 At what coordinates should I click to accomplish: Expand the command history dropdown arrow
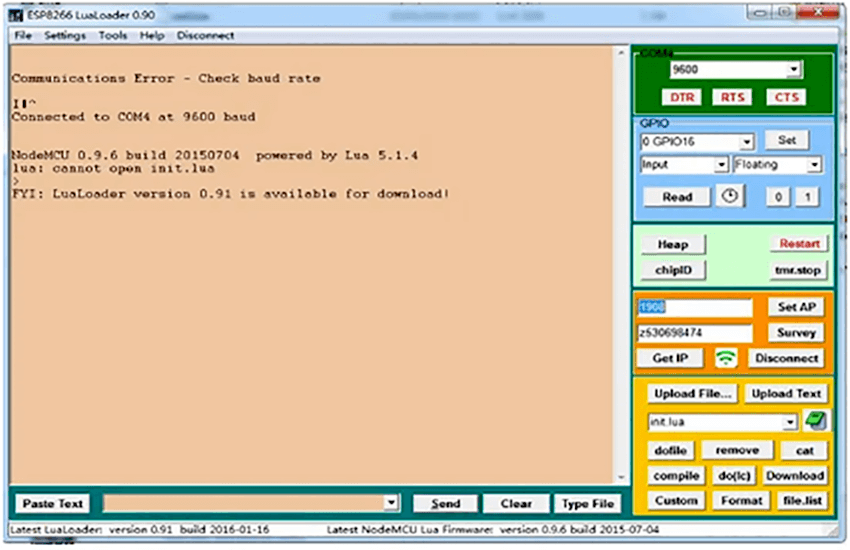click(391, 503)
